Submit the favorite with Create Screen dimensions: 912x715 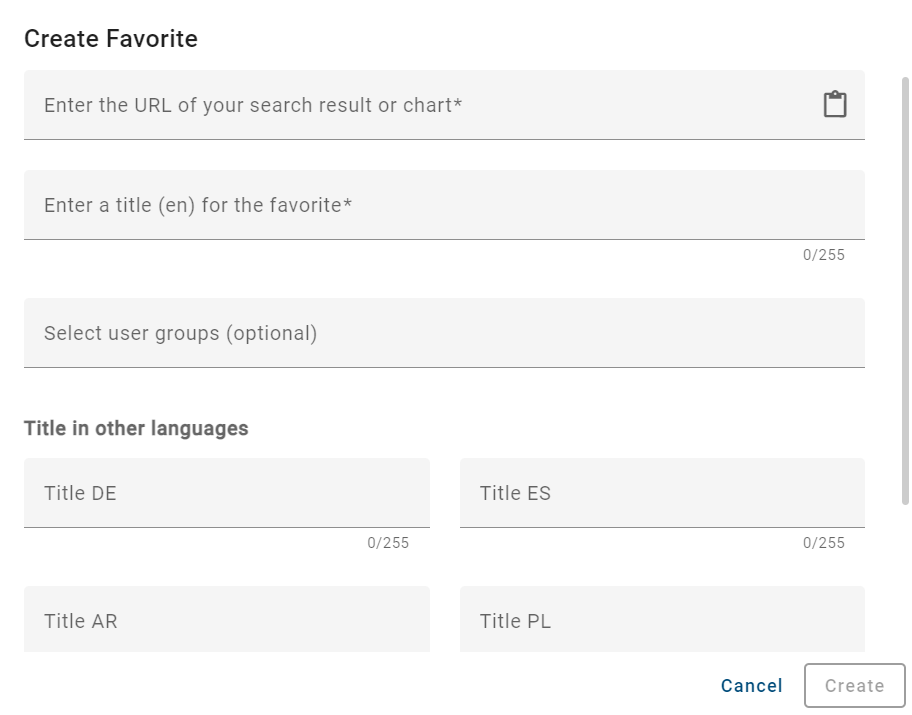click(854, 686)
